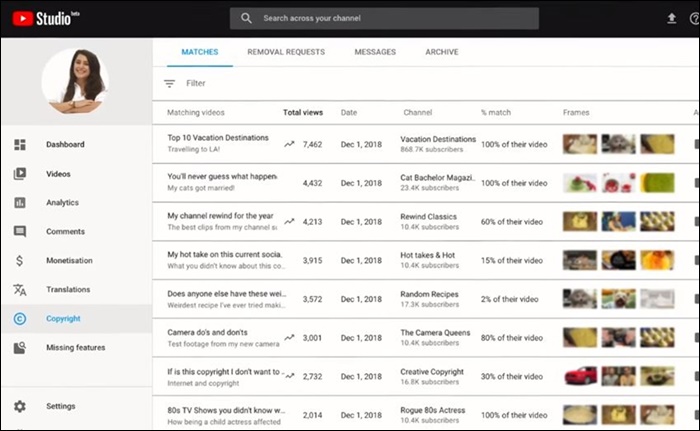700x431 pixels.
Task: Click trending arrow beside 3,001 views
Action: click(289, 338)
